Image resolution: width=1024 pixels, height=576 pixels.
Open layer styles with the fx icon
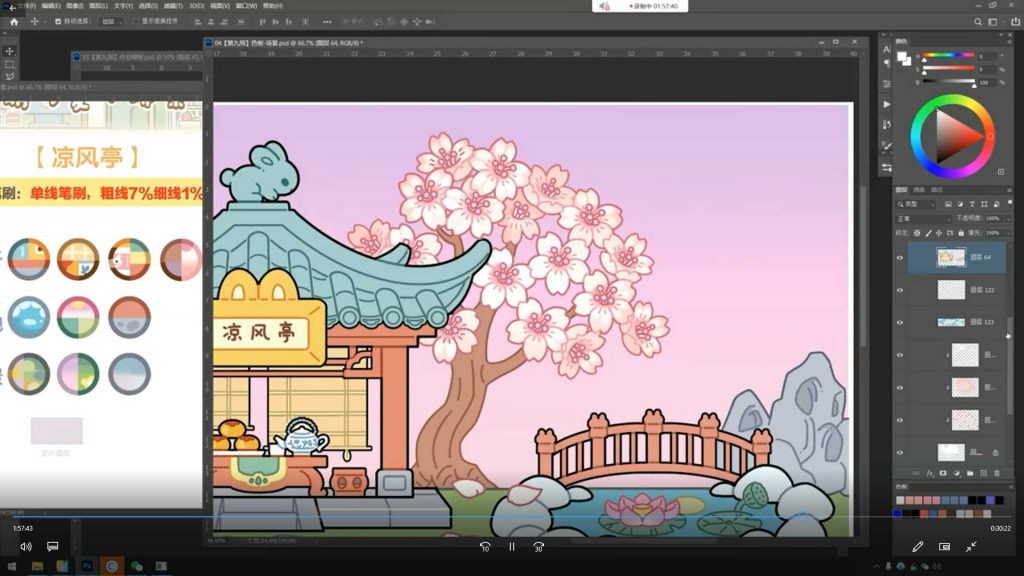930,472
